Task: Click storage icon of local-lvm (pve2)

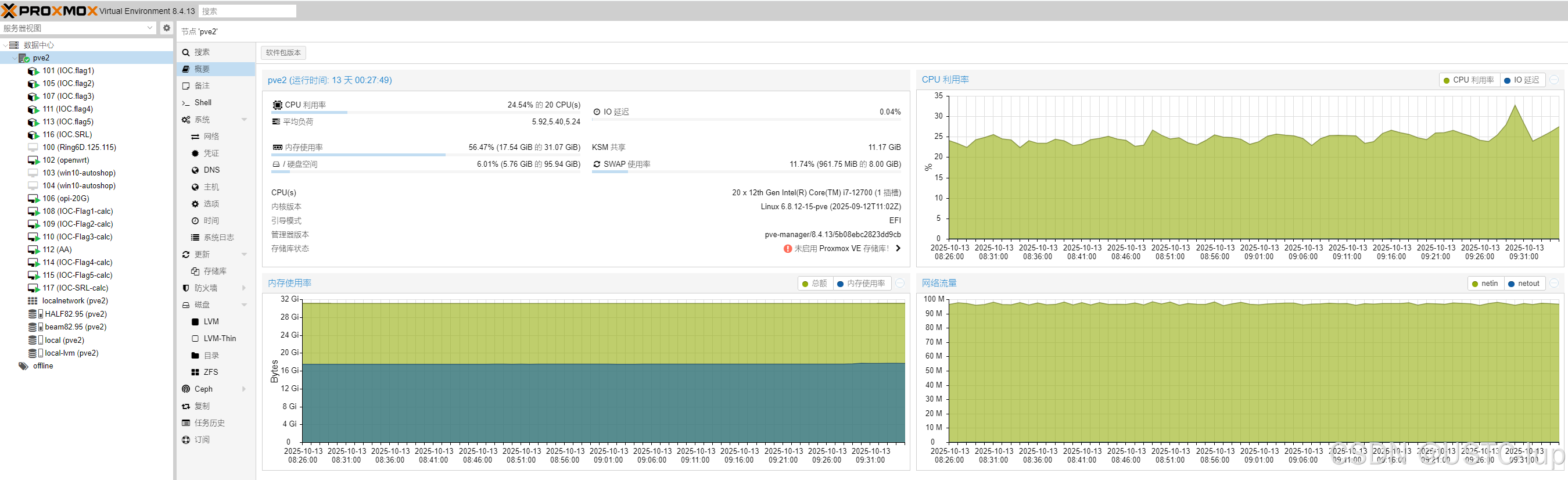Action: (35, 353)
